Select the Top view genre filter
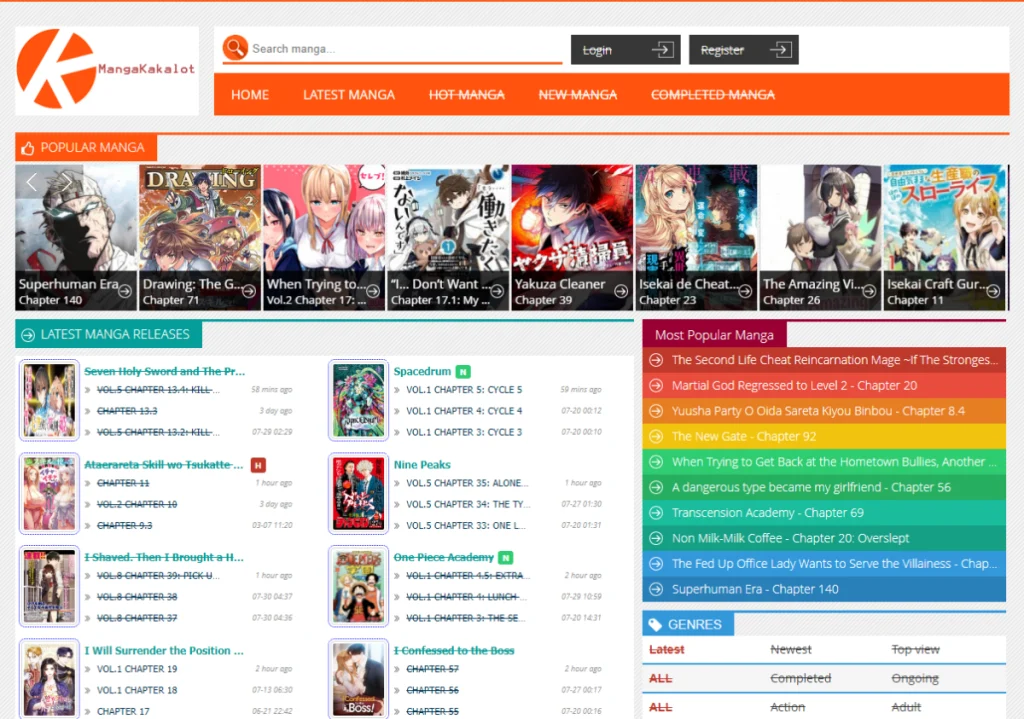1024x719 pixels. [x=916, y=649]
